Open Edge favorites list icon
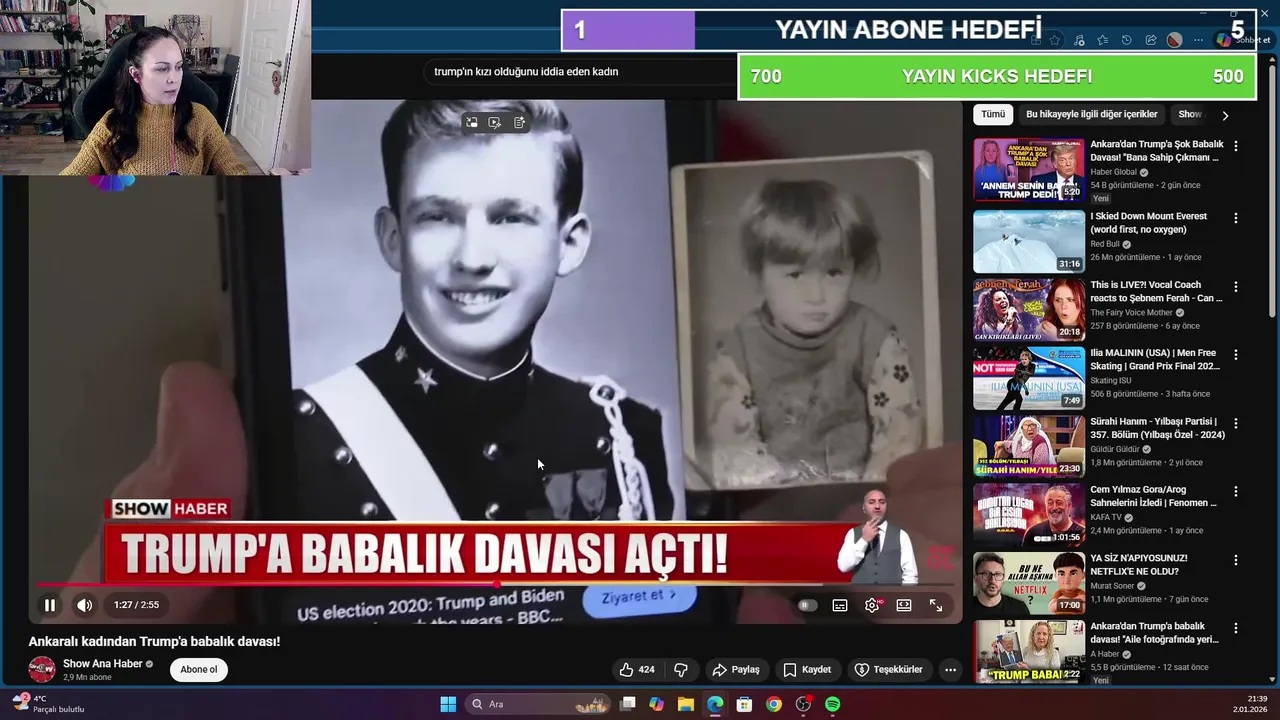 click(1103, 40)
